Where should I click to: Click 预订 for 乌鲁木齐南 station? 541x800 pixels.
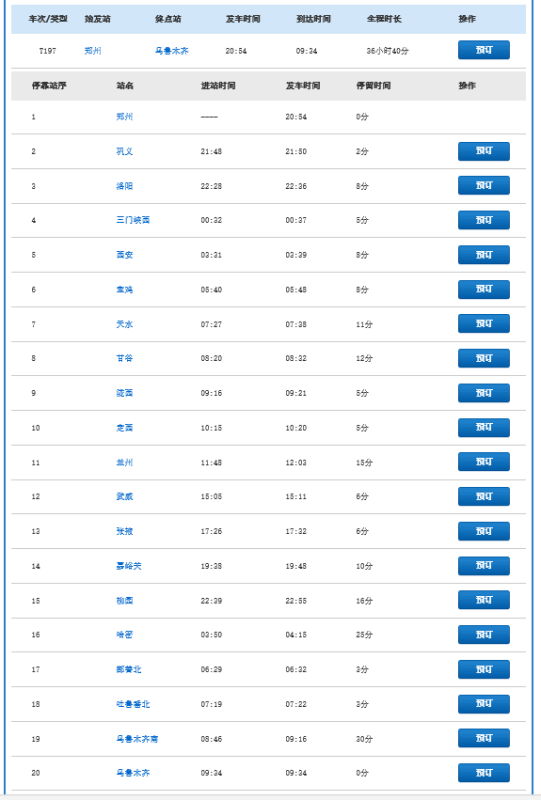(483, 738)
